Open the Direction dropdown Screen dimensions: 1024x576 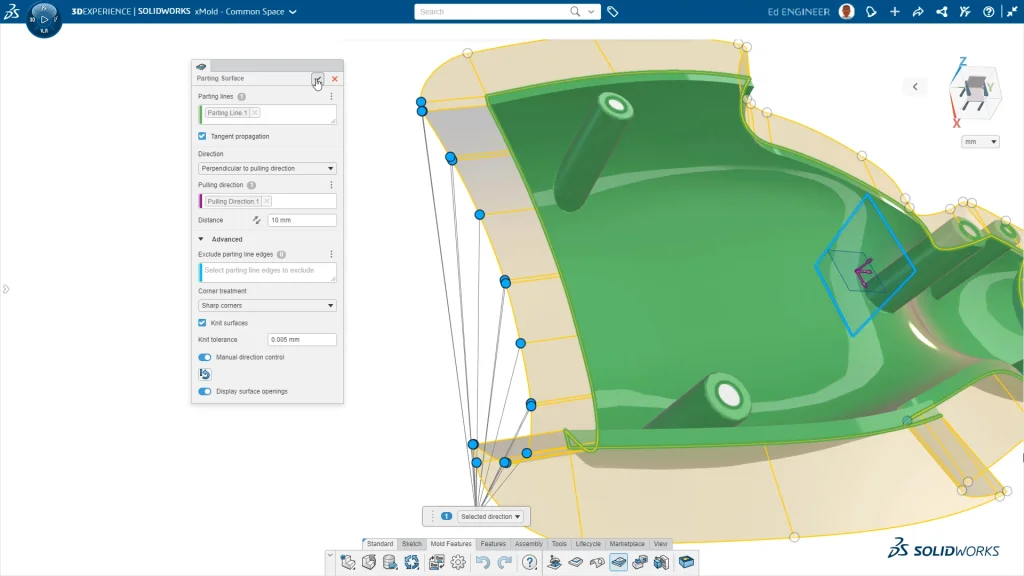[267, 169]
